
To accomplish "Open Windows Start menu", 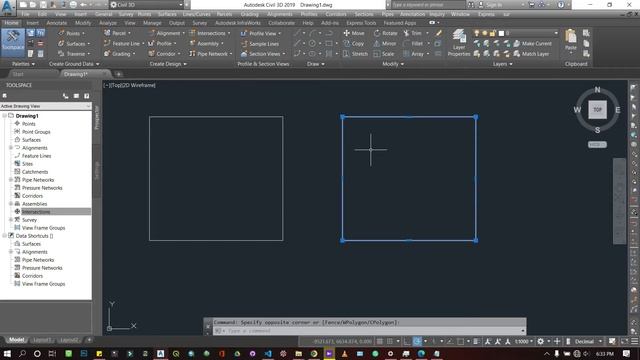I will [x=7, y=353].
